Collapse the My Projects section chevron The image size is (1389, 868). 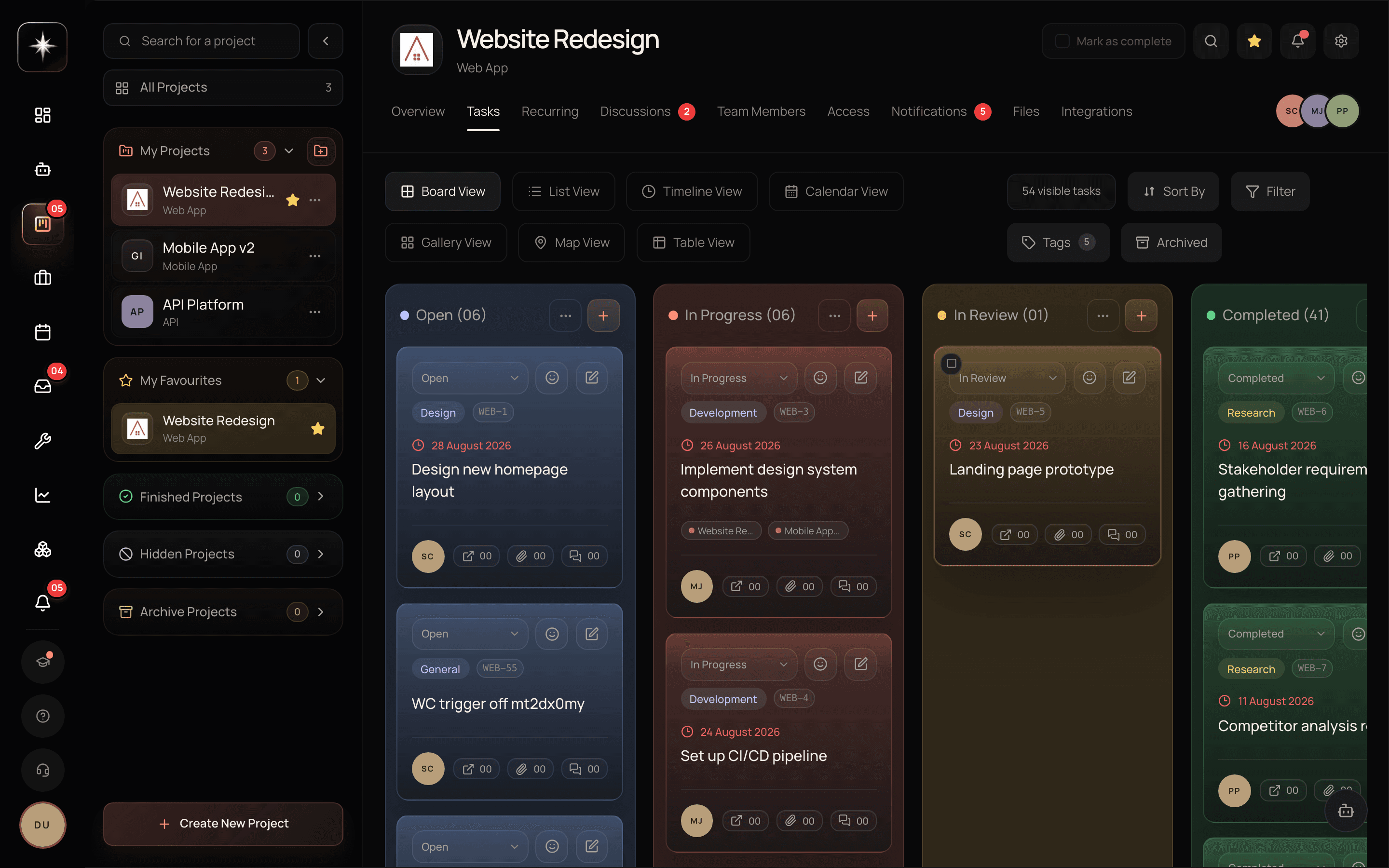click(289, 151)
